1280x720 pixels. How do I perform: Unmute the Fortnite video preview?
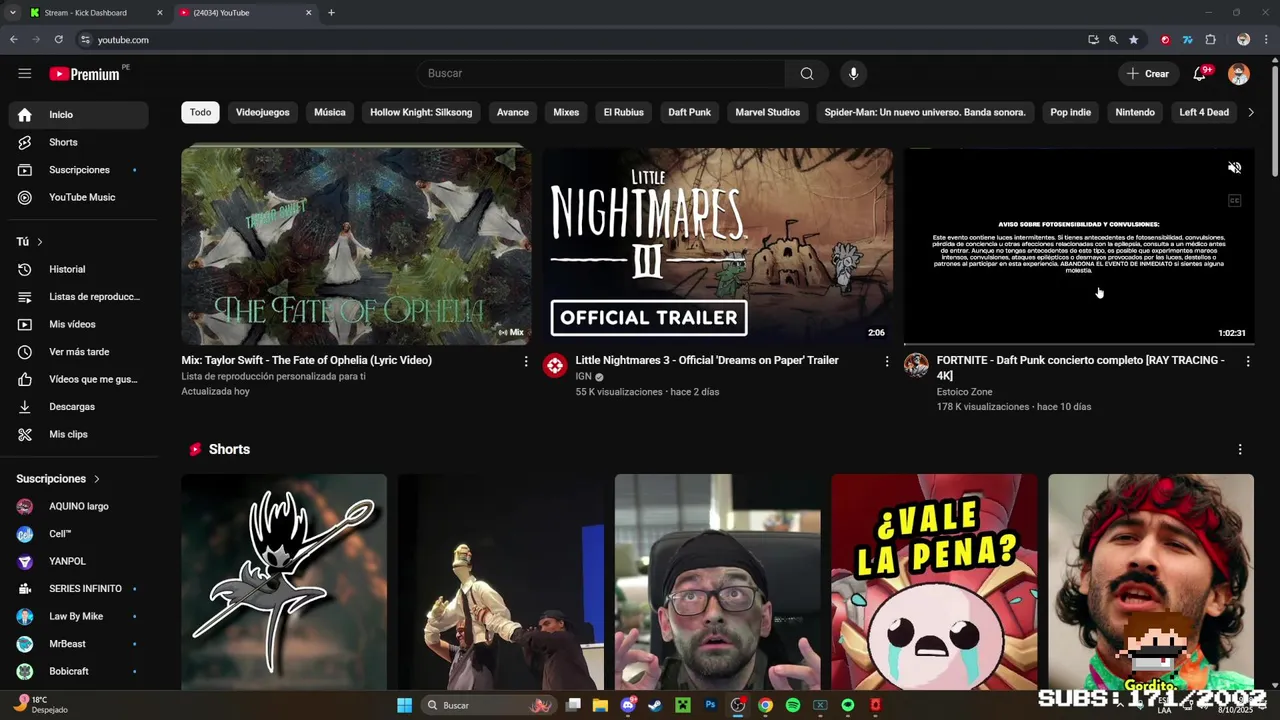point(1234,168)
